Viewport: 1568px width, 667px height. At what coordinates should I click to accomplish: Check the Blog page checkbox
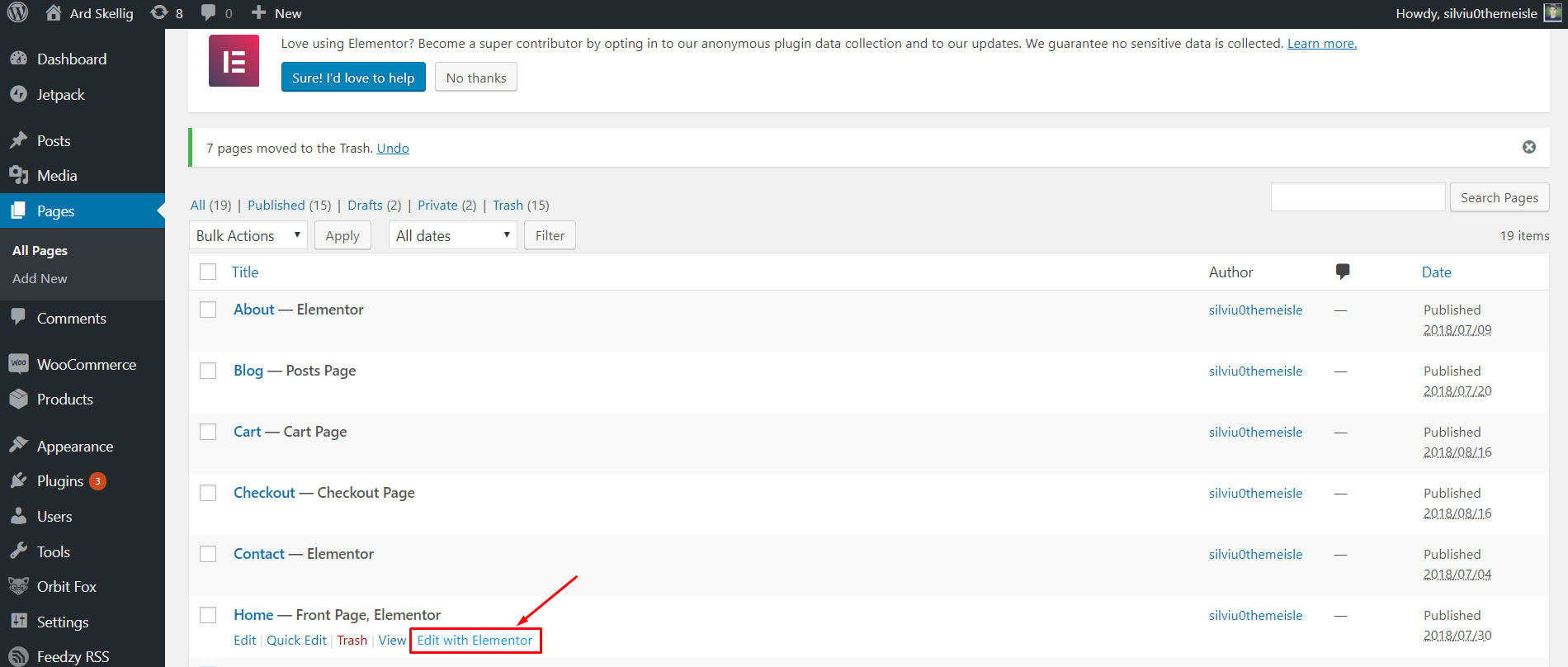point(208,371)
